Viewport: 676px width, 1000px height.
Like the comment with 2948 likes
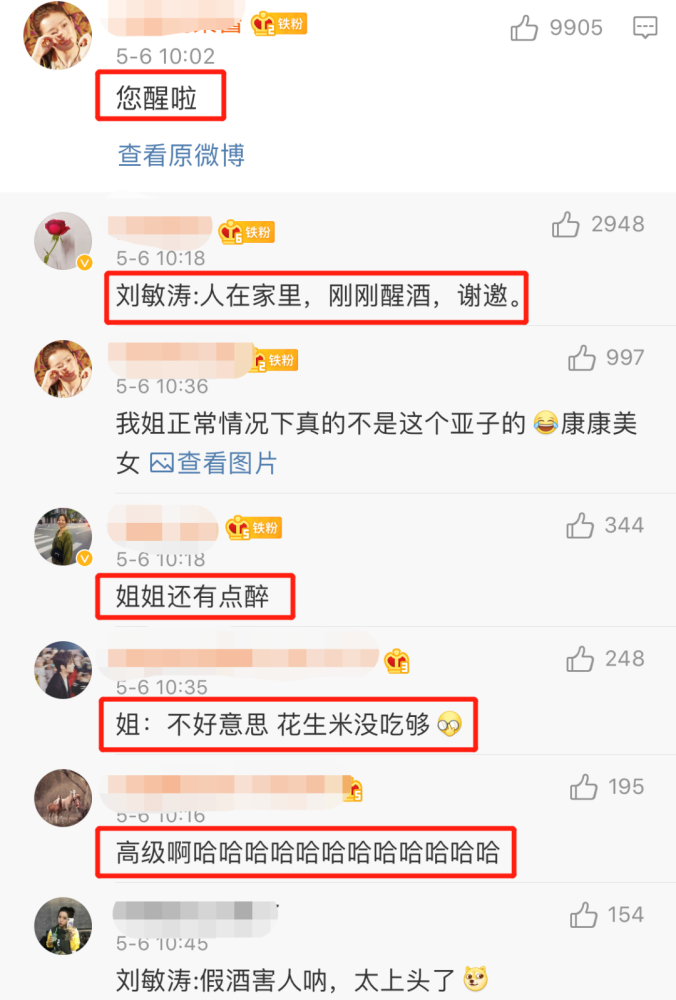(566, 224)
